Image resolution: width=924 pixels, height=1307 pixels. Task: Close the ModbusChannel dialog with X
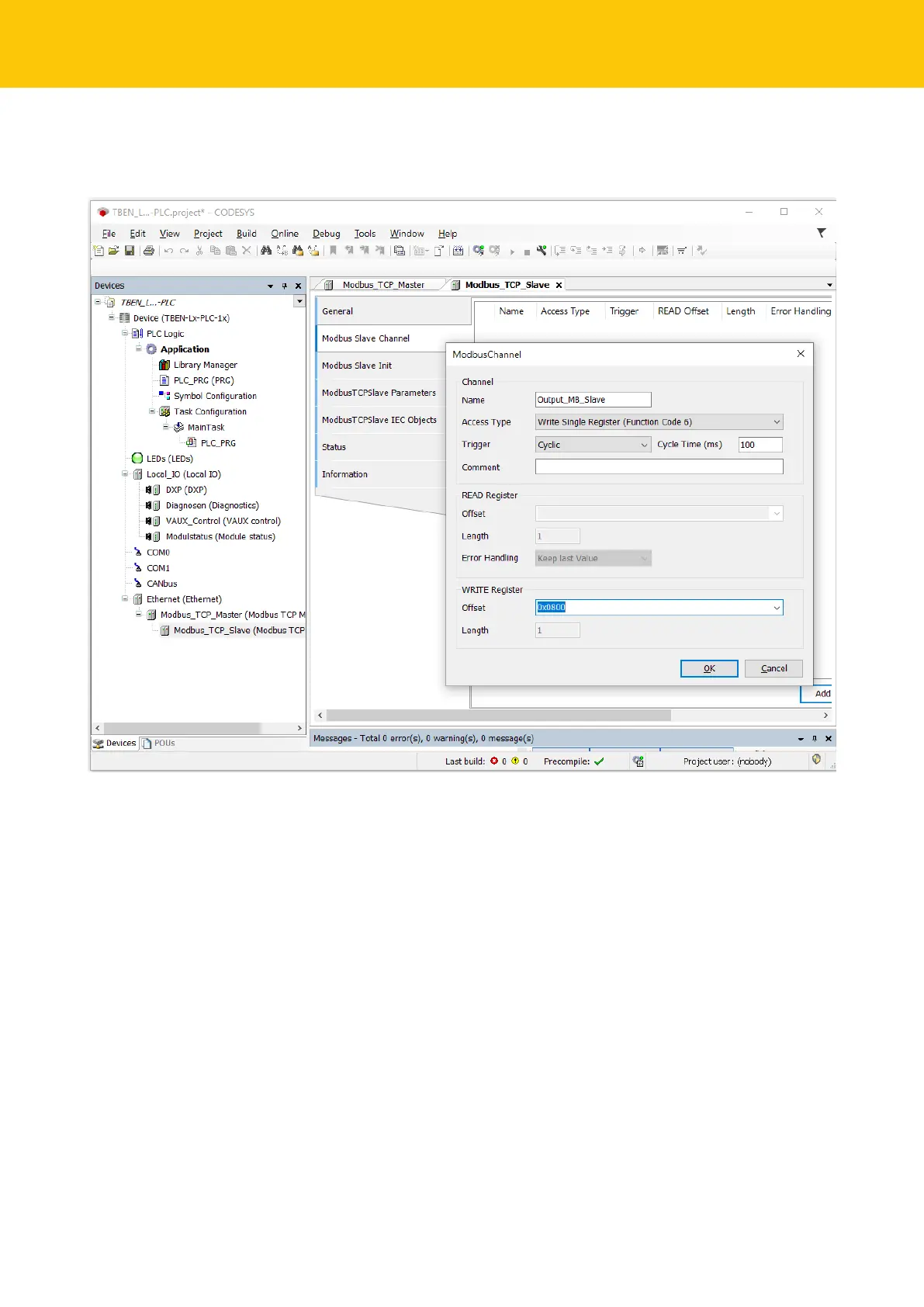point(801,354)
